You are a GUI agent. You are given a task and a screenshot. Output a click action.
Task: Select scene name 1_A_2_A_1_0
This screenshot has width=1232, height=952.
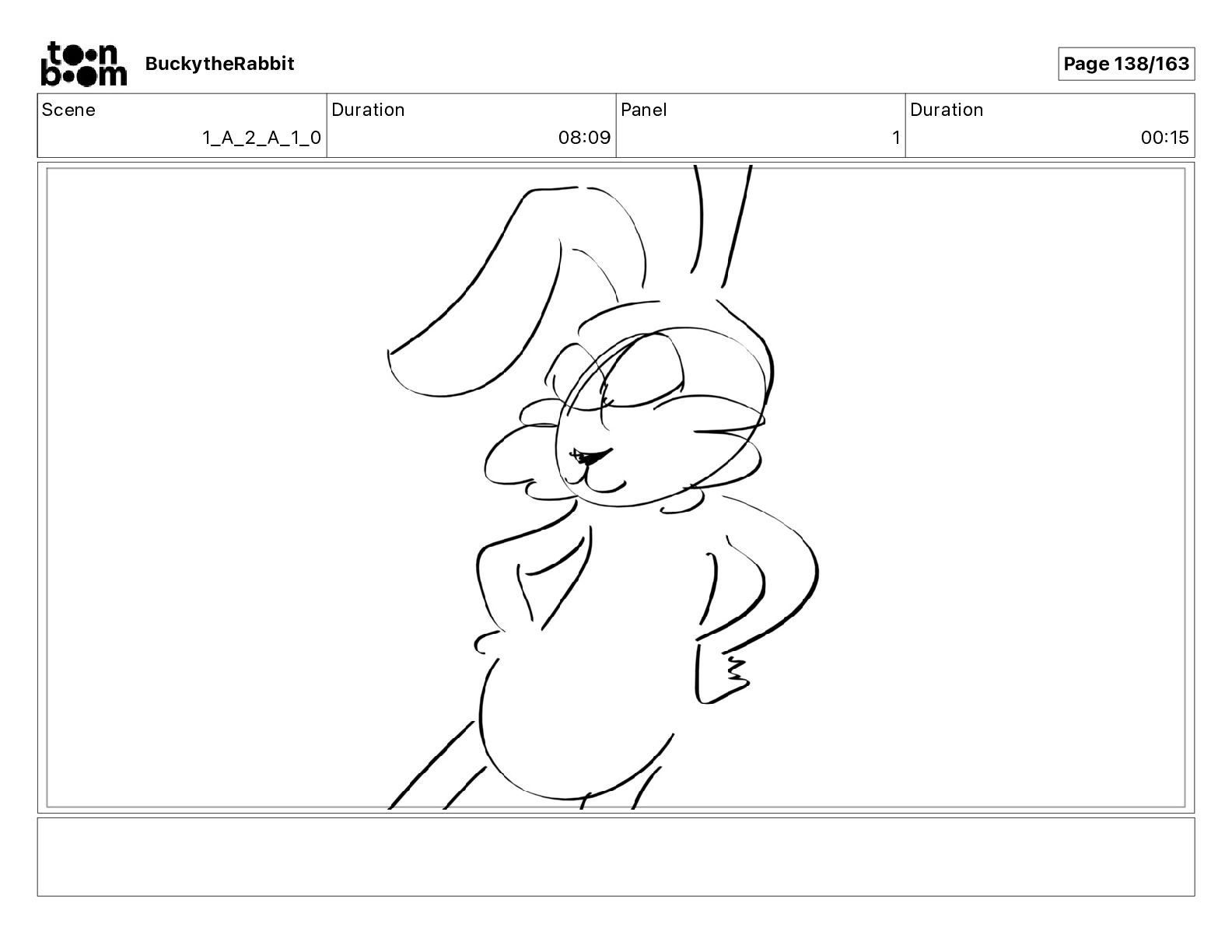click(261, 138)
